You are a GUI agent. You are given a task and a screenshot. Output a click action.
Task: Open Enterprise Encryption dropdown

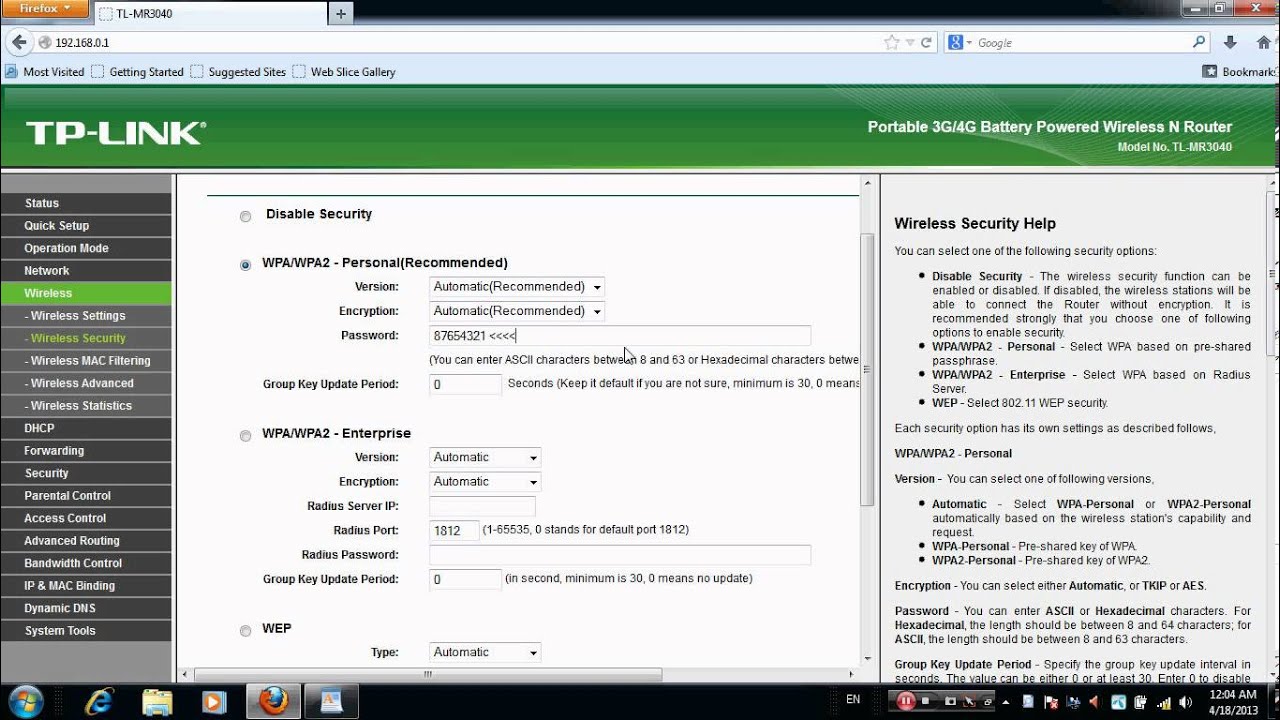(x=485, y=481)
